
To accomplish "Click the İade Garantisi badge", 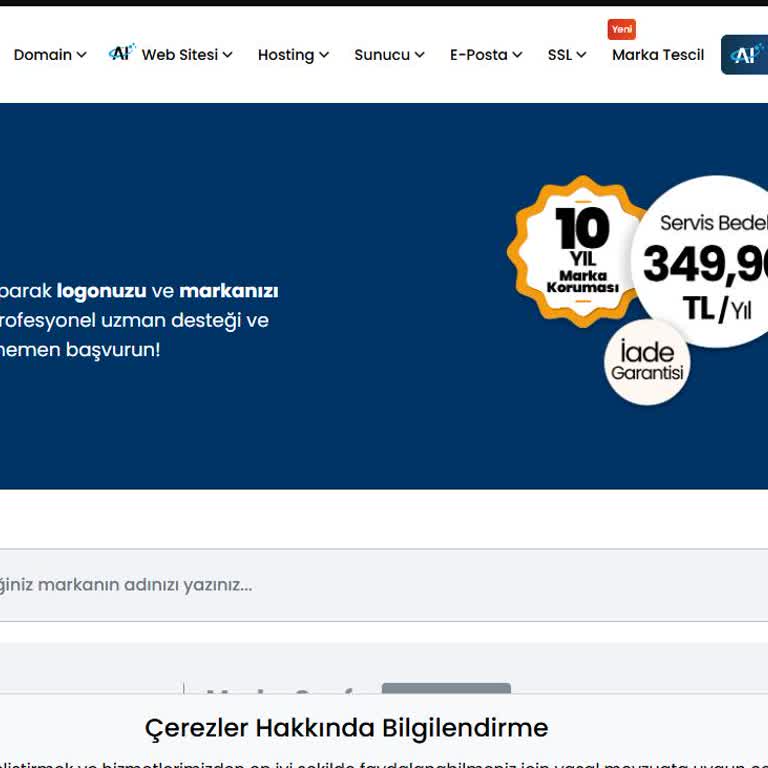I will 647,362.
